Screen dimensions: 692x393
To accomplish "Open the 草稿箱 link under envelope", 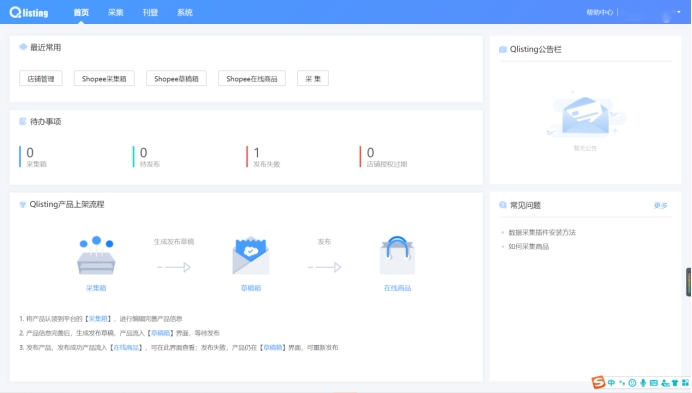I will pos(251,288).
